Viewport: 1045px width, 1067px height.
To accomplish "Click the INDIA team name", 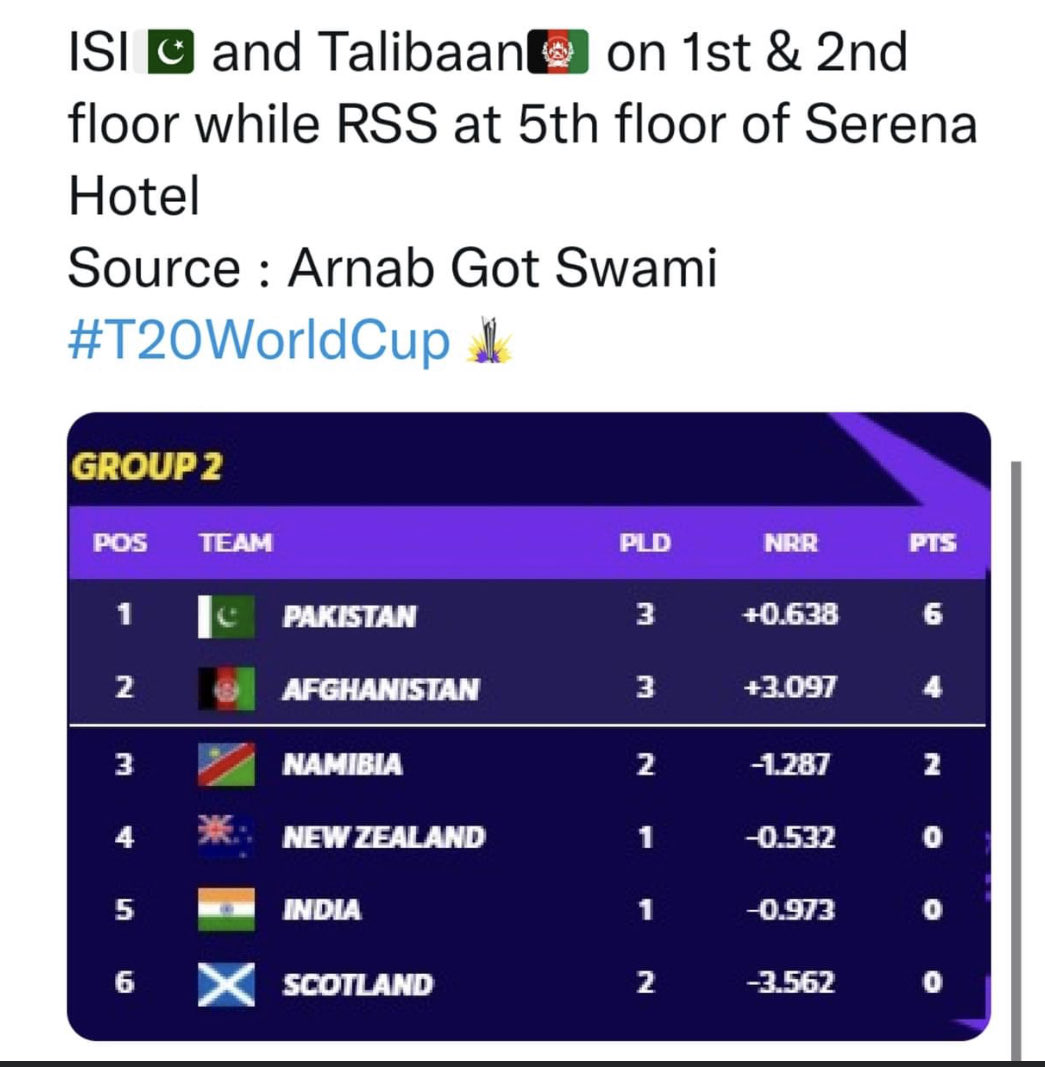I will (x=321, y=910).
